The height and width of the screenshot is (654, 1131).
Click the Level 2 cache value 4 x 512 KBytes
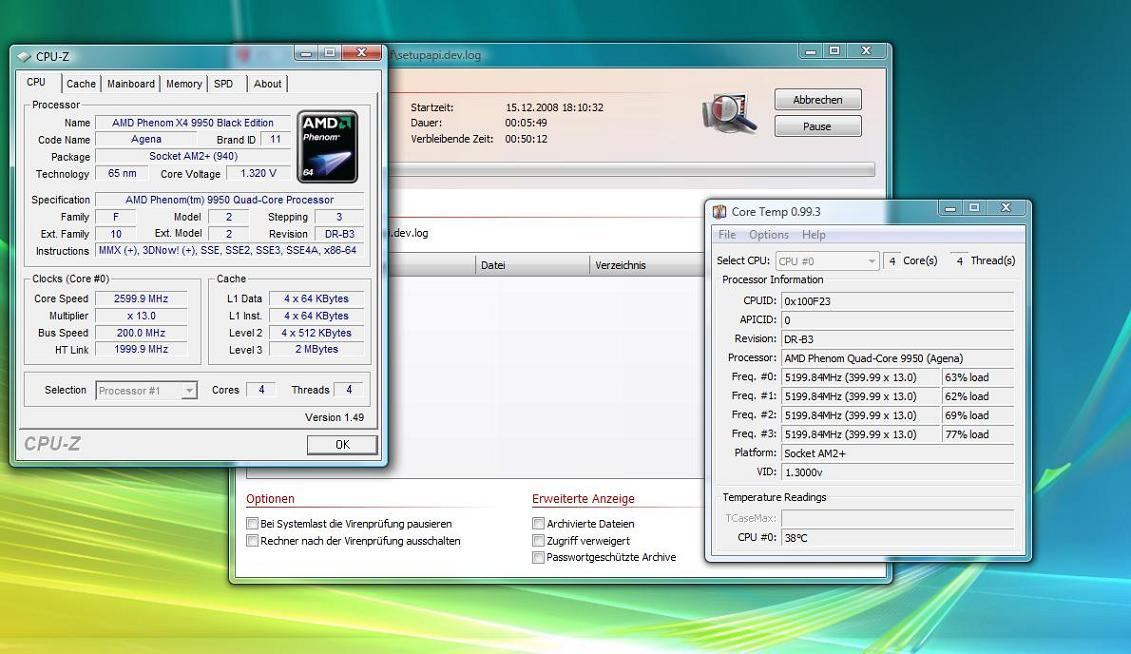tap(316, 332)
